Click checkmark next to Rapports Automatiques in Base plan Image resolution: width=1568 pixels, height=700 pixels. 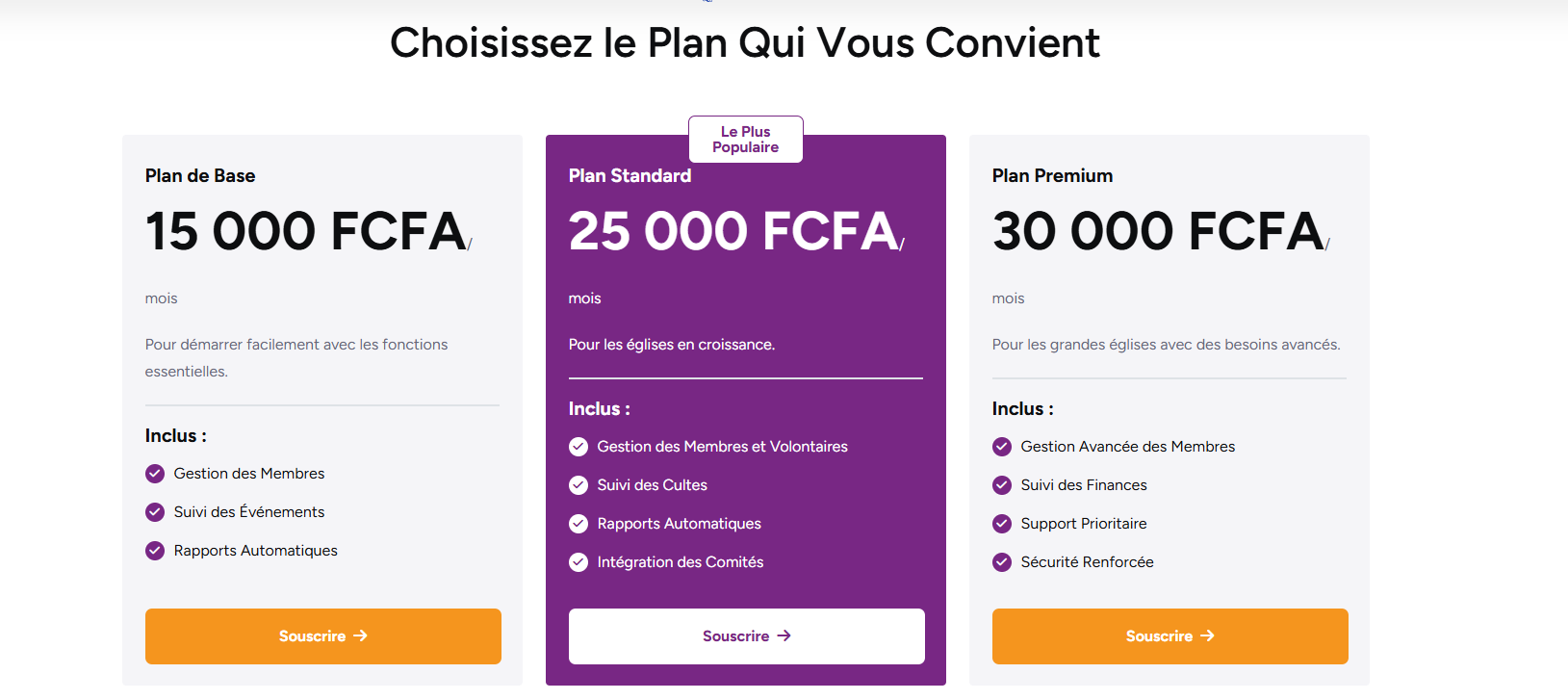pyautogui.click(x=155, y=551)
